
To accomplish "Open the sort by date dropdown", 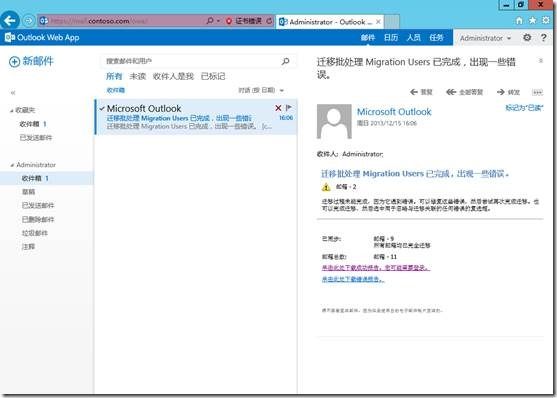I will click(x=261, y=90).
